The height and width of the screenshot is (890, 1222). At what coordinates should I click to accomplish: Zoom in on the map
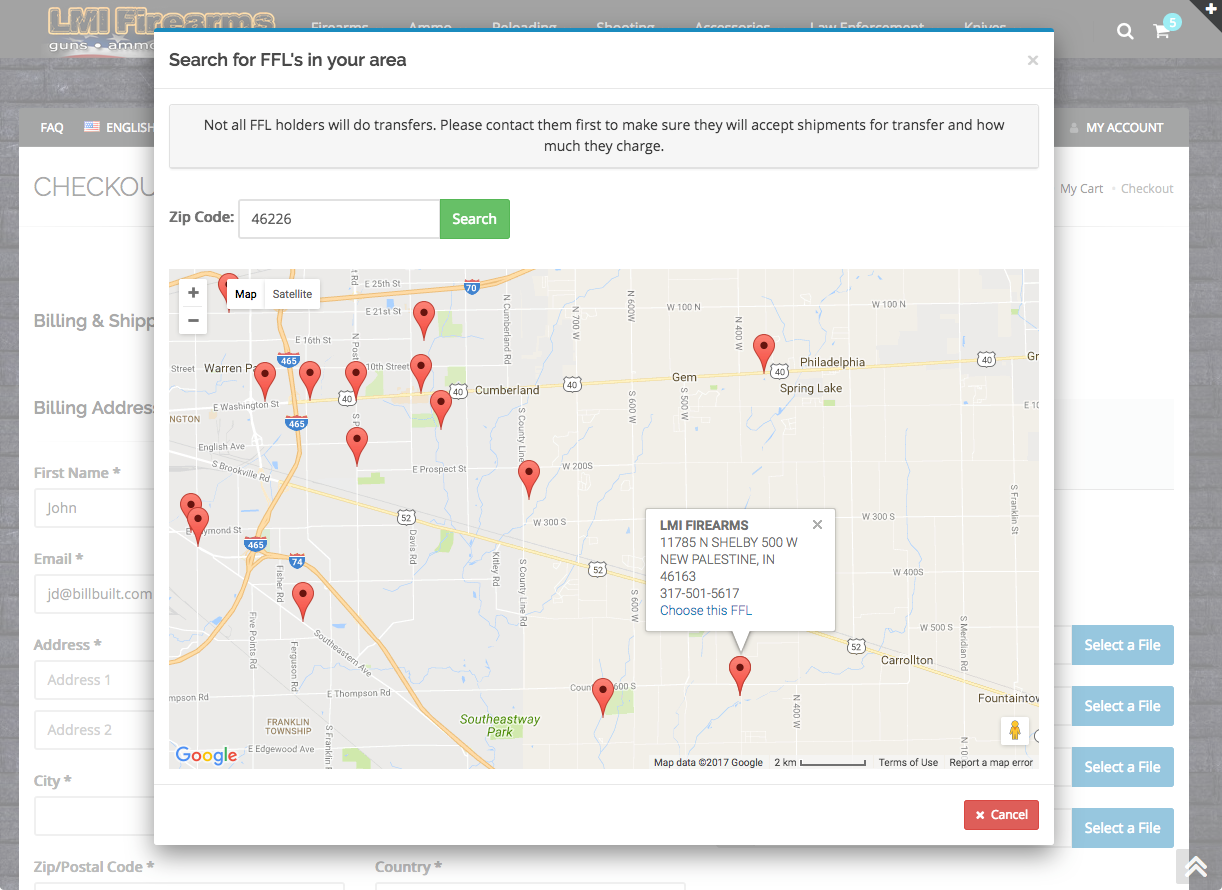tap(193, 293)
